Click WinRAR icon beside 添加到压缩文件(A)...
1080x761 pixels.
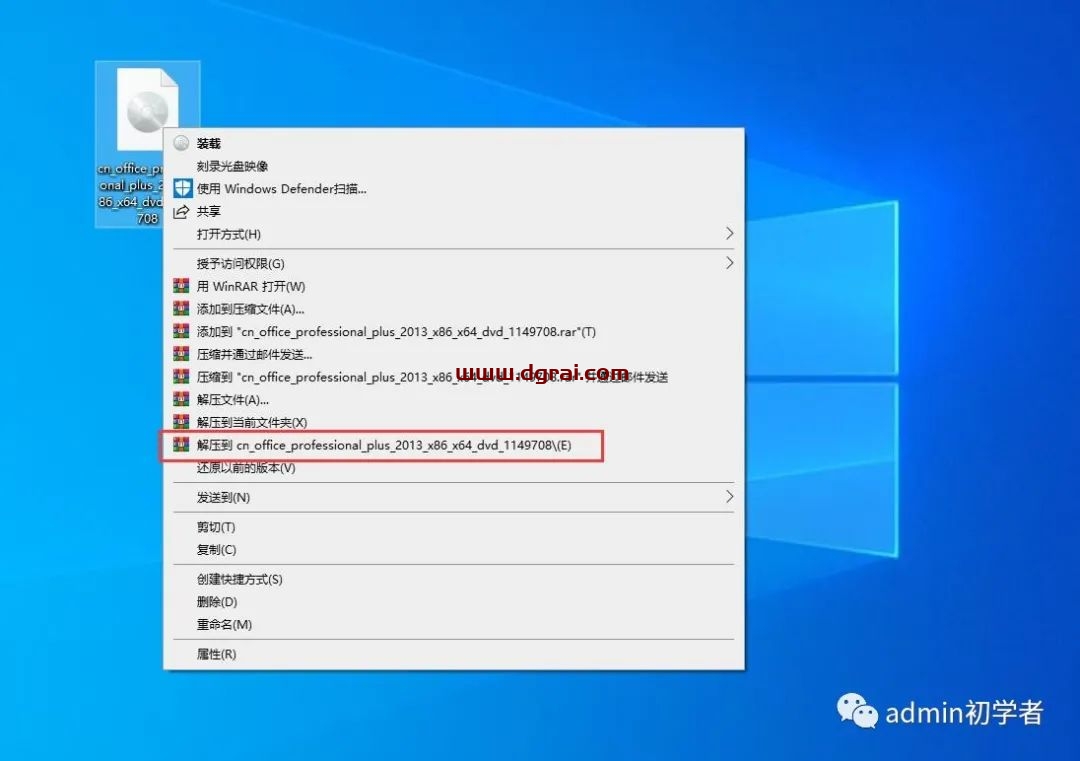[x=181, y=309]
